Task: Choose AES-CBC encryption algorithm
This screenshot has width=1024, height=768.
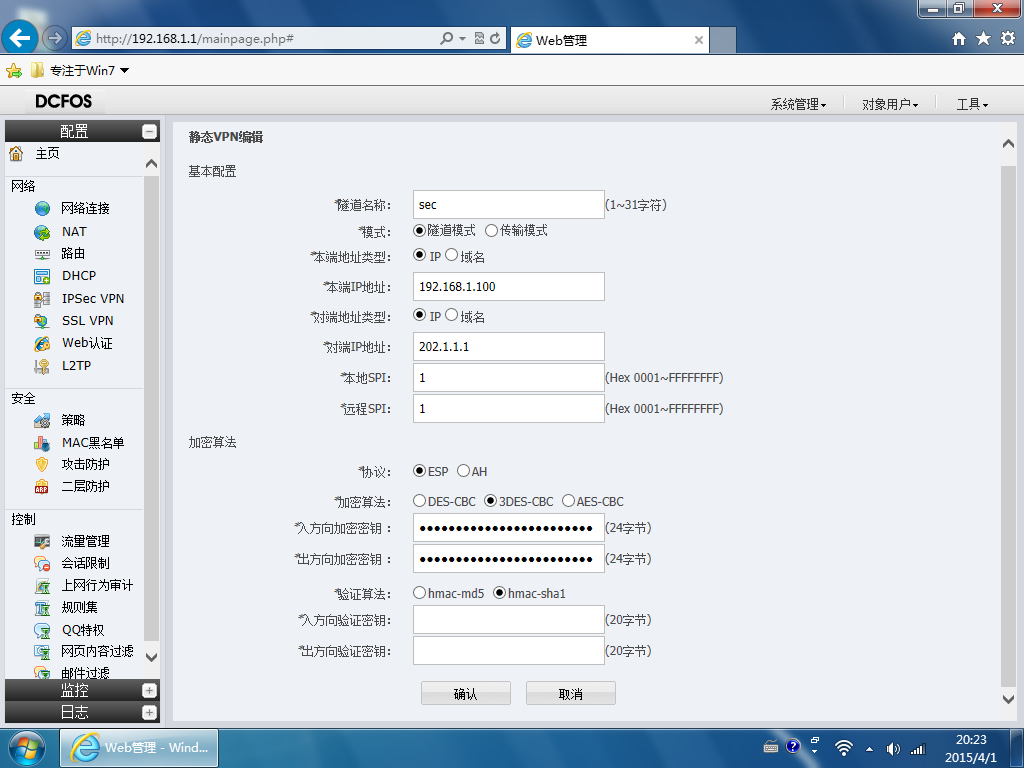Action: (568, 501)
